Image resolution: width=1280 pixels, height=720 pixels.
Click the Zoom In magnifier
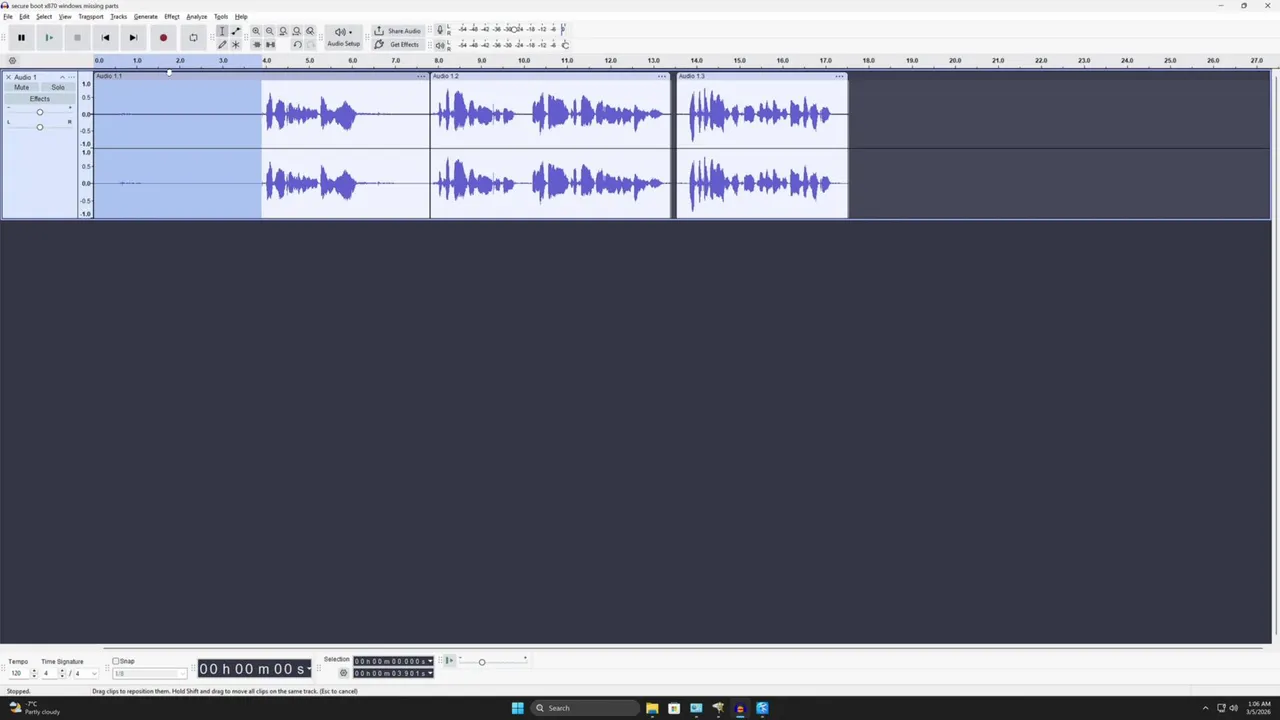click(x=256, y=31)
